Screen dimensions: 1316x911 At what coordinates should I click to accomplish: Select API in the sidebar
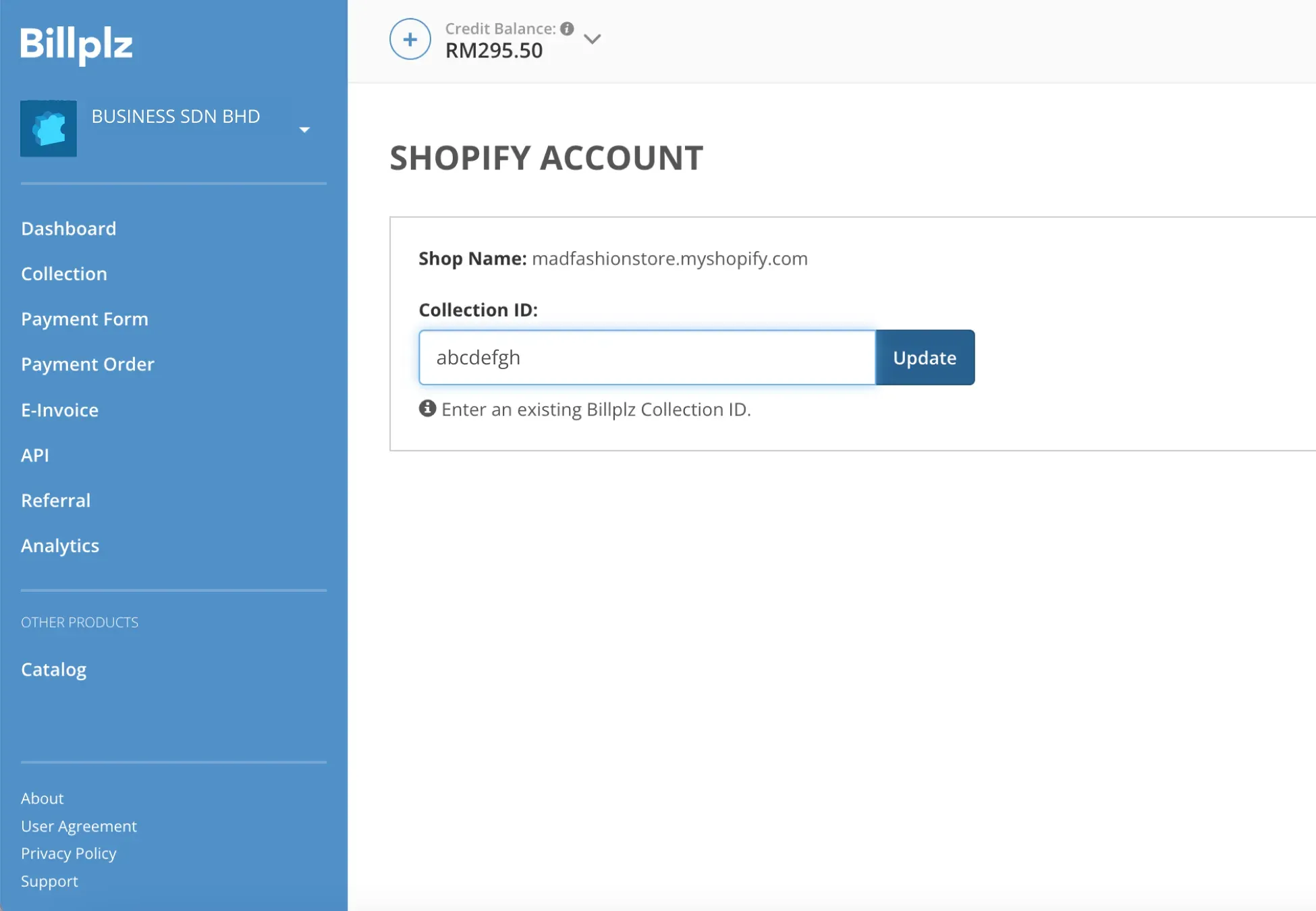(x=35, y=455)
